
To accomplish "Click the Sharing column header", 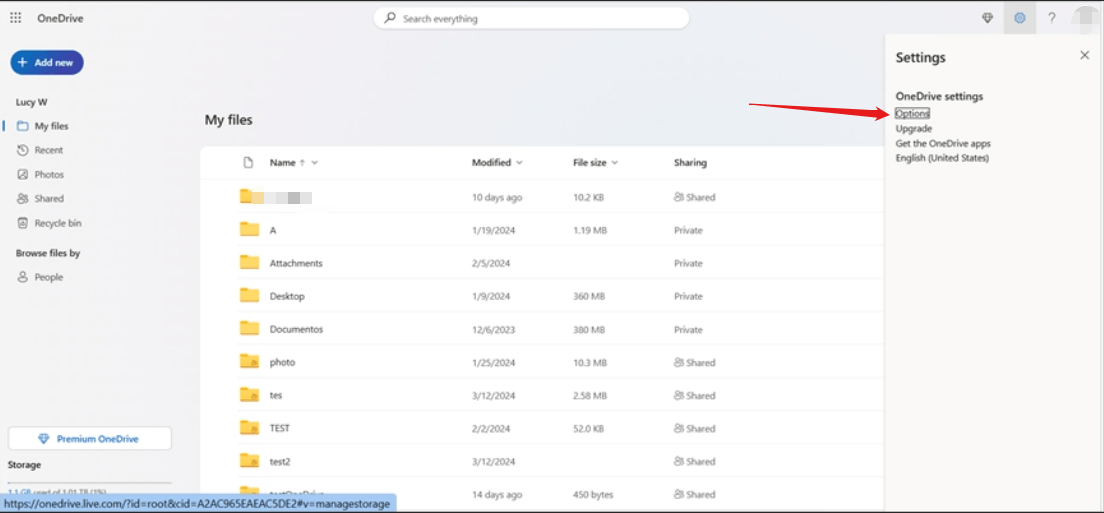I will [x=690, y=163].
